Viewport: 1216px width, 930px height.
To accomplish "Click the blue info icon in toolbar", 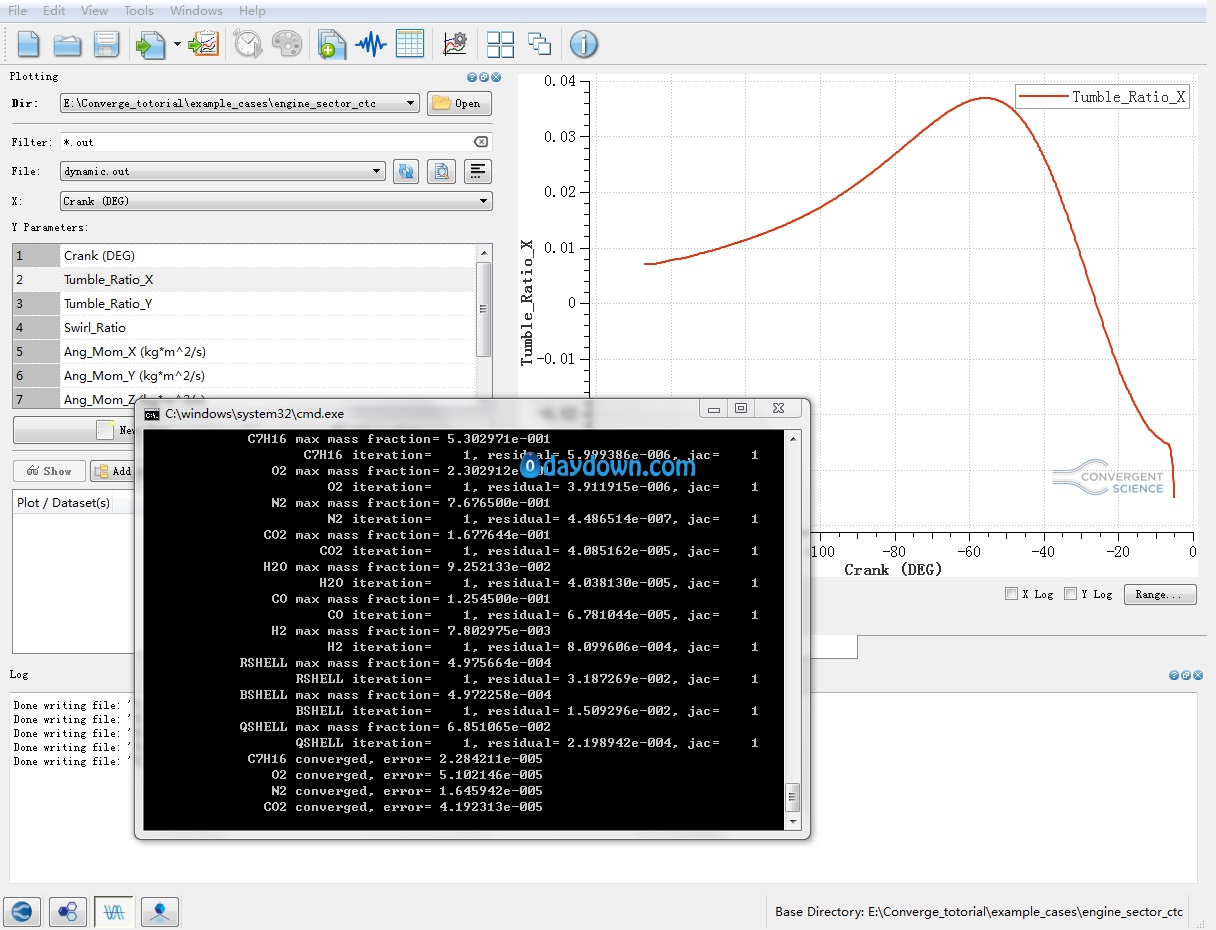I will [x=584, y=44].
